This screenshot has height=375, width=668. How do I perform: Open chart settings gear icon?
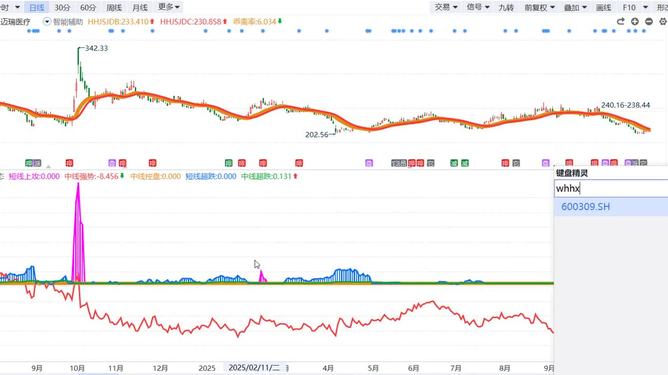663,21
